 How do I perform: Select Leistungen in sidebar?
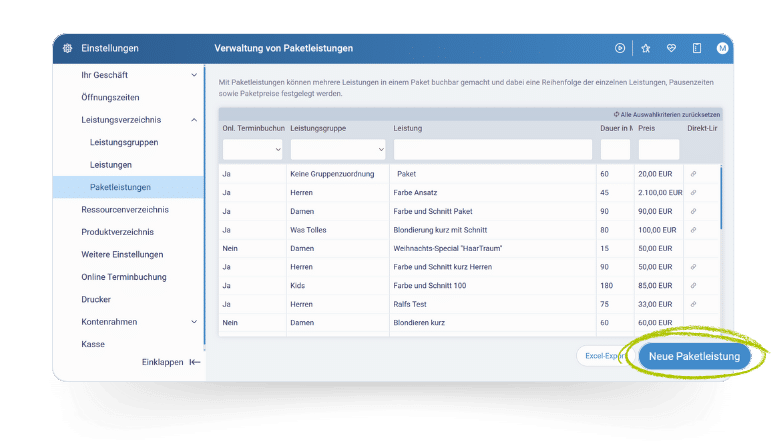(x=111, y=165)
